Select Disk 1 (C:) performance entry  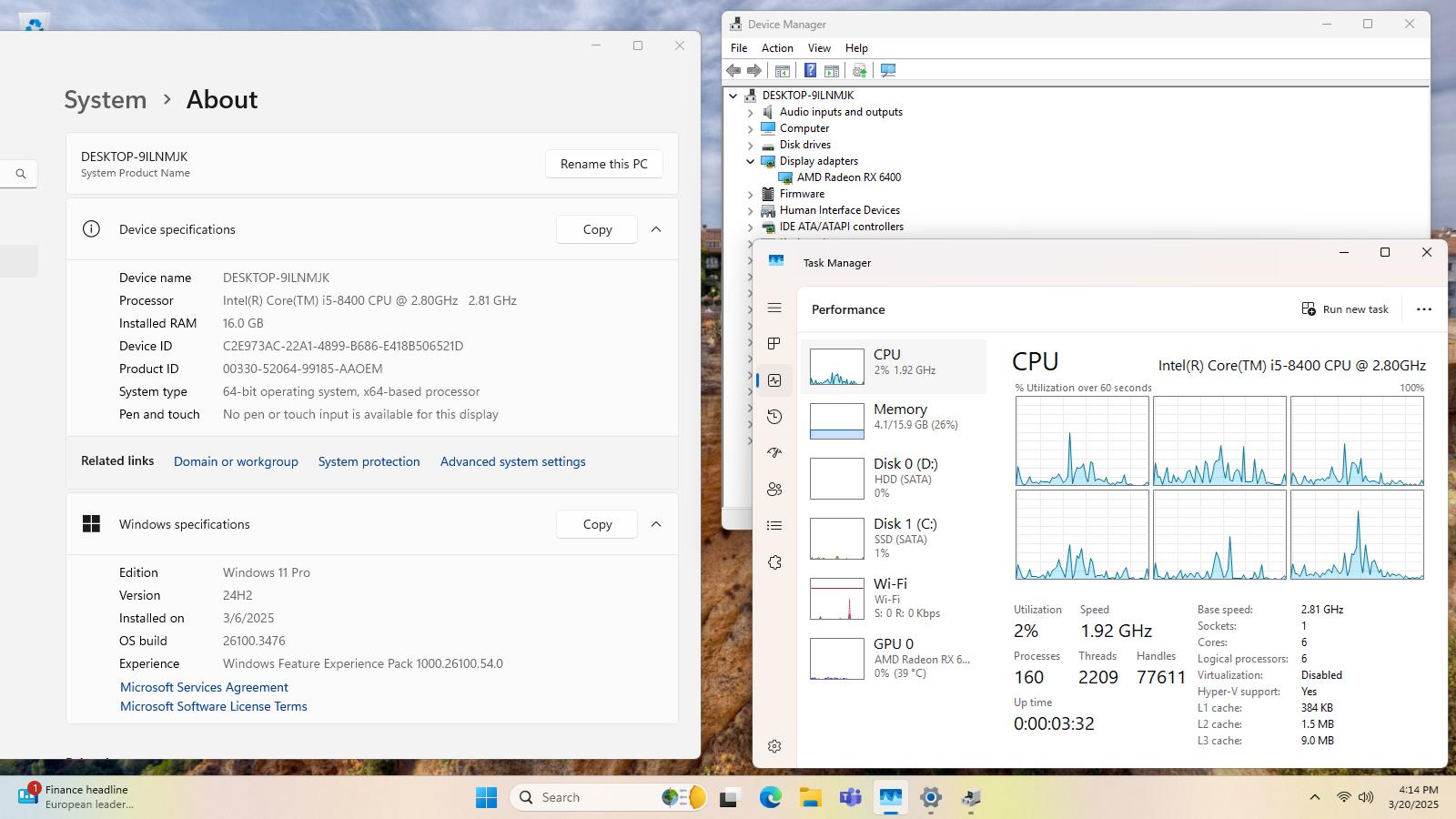point(894,538)
